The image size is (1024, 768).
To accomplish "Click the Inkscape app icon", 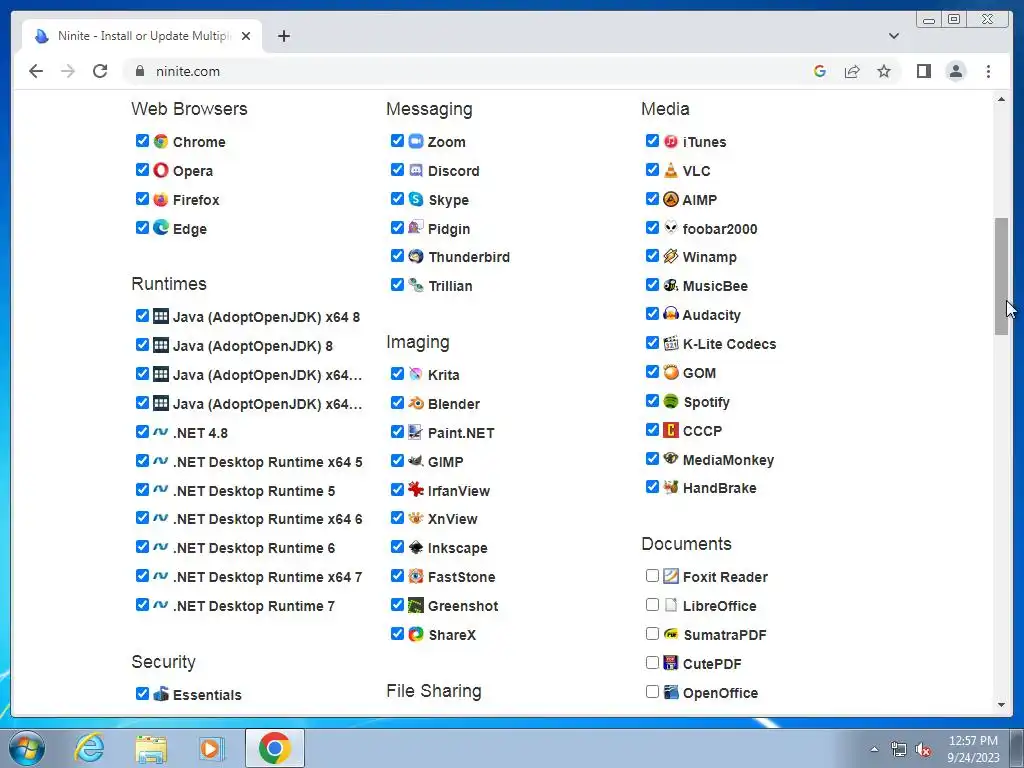I will click(416, 547).
